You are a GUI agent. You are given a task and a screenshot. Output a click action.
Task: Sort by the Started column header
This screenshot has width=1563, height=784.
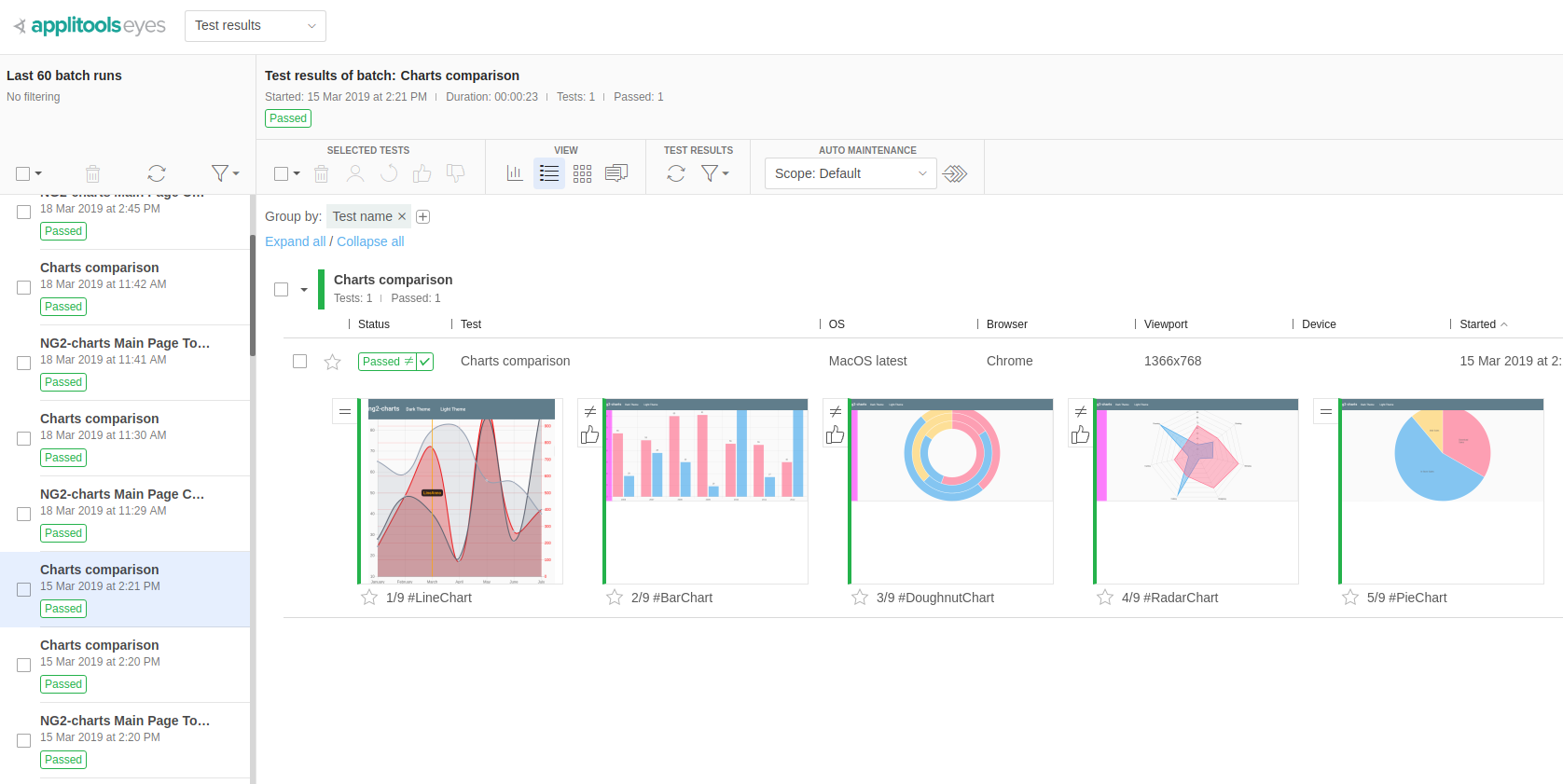1477,324
